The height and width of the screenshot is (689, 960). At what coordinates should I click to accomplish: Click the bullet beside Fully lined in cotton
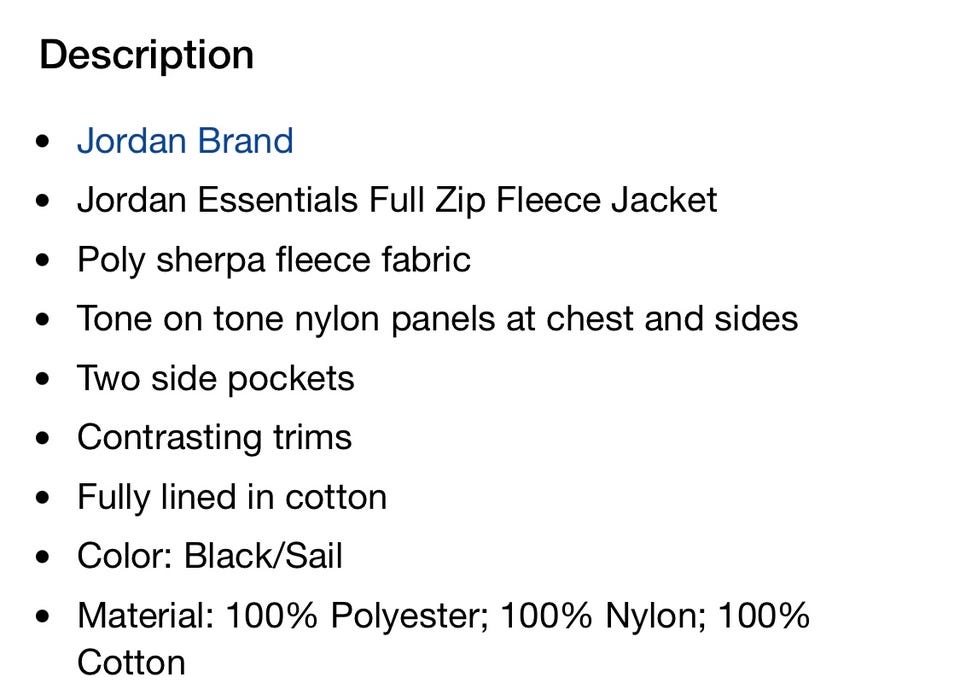click(x=42, y=497)
